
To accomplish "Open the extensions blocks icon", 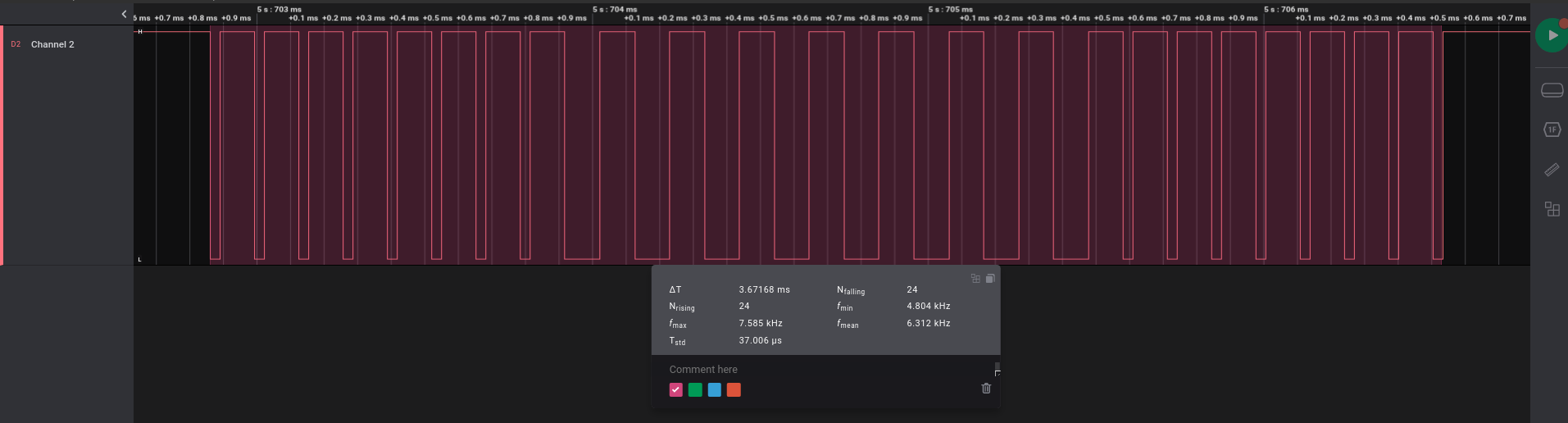I will click(1552, 209).
